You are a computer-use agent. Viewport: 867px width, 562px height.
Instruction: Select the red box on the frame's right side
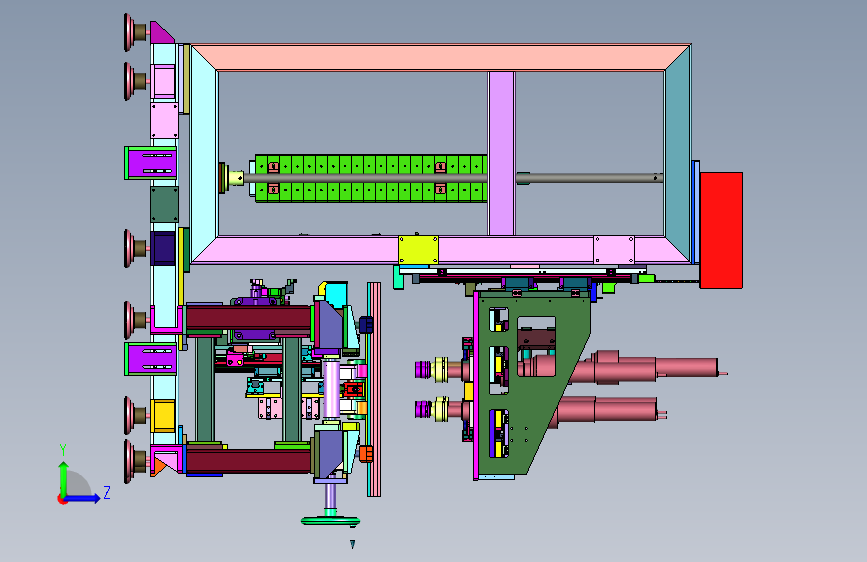pos(721,230)
